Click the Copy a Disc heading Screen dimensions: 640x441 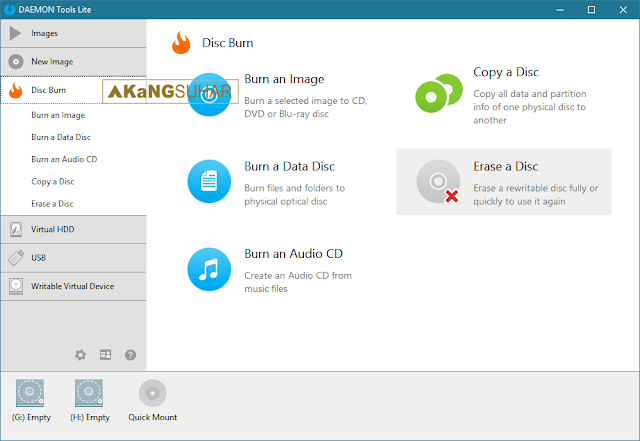tap(506, 72)
